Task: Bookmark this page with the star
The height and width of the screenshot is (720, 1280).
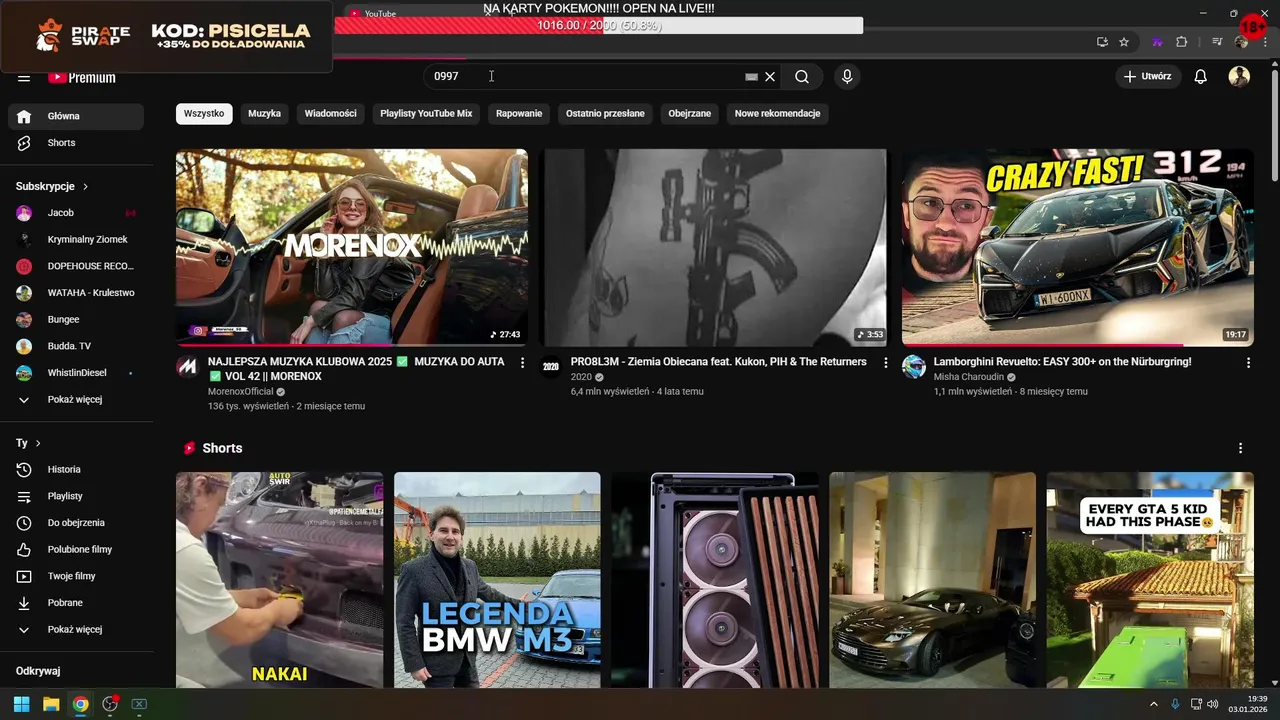Action: tap(1124, 42)
